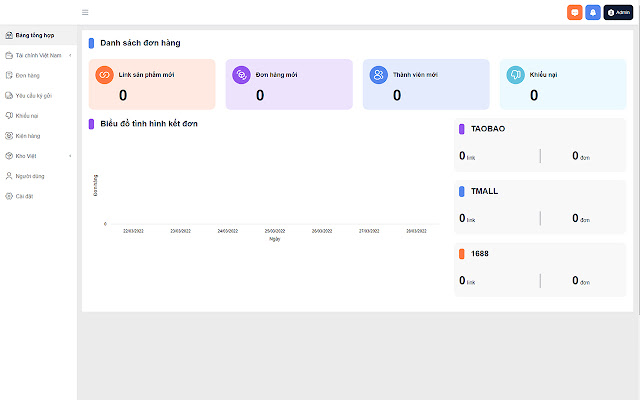Click the TMALL panel title
This screenshot has height=400, width=640.
tap(484, 191)
